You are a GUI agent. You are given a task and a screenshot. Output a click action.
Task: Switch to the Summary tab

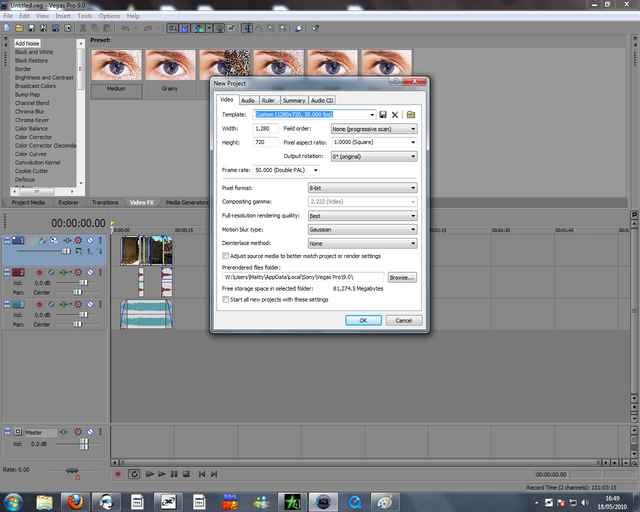point(294,100)
